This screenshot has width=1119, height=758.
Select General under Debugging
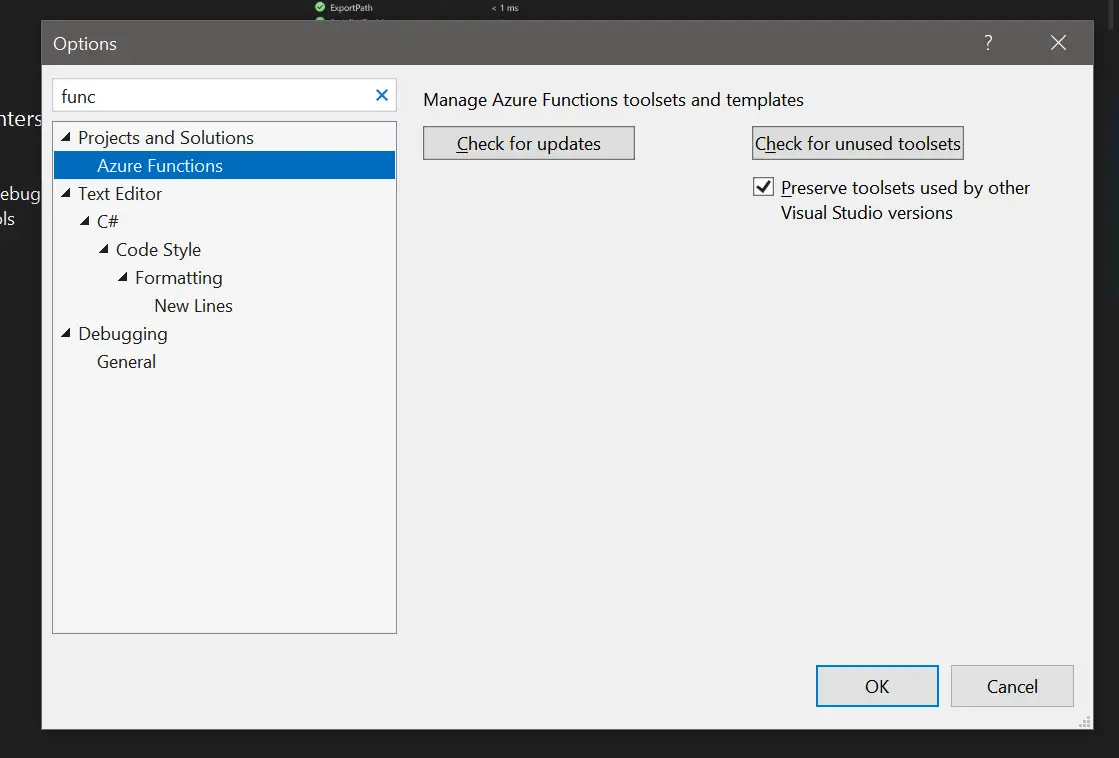click(x=126, y=362)
